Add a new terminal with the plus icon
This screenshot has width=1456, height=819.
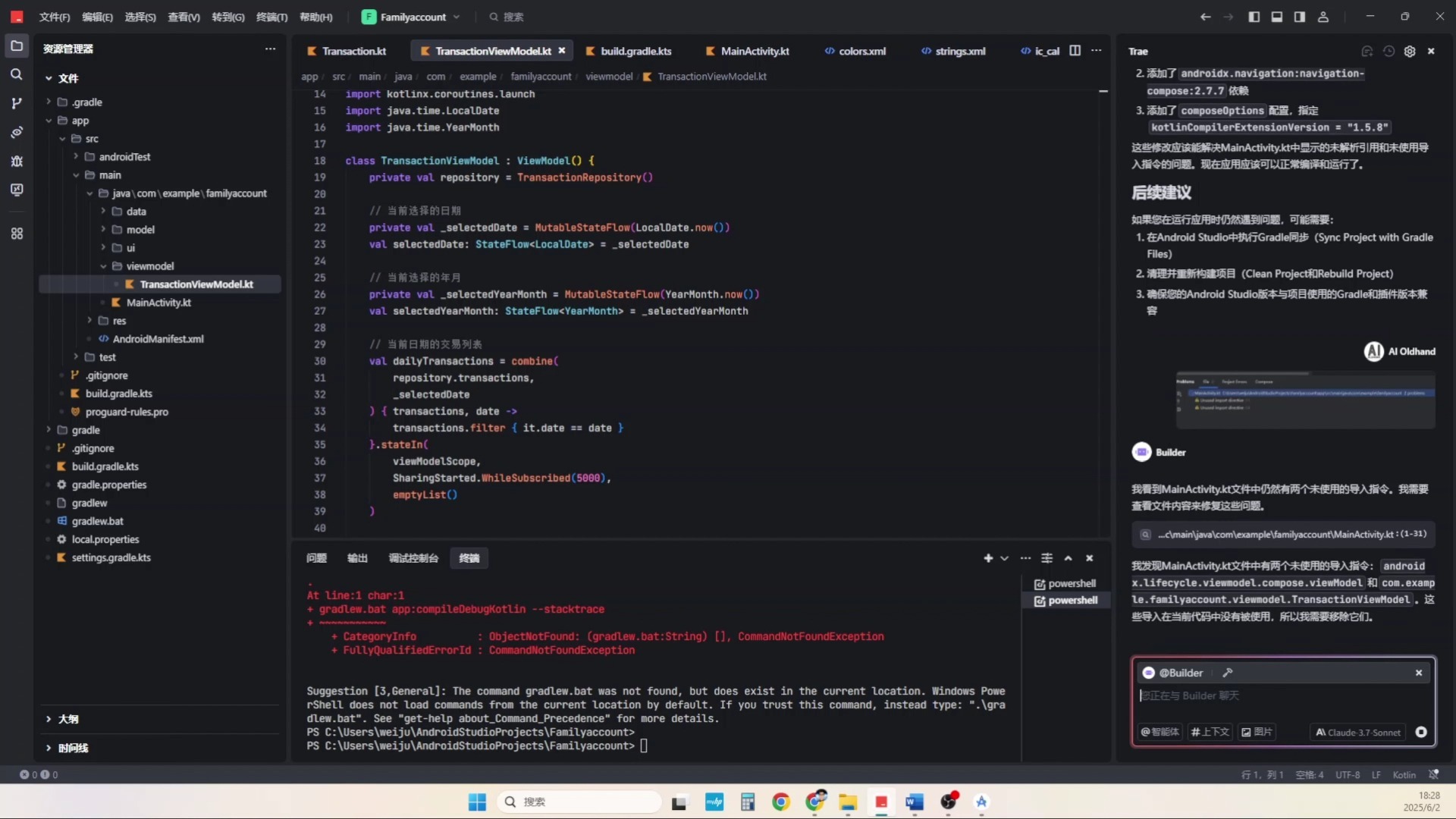(x=987, y=558)
